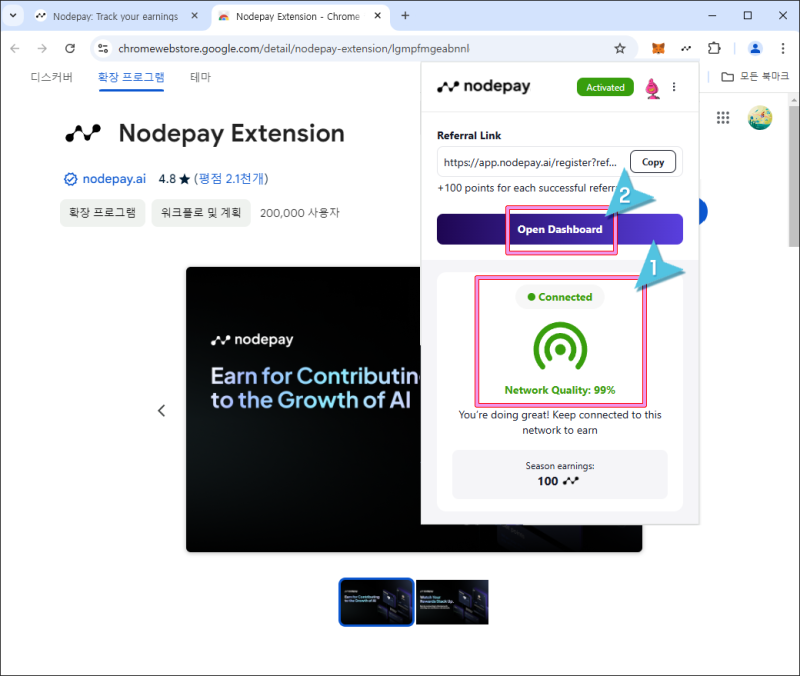The height and width of the screenshot is (676, 800).
Task: Open the three-dot menu in Nodepay popup
Action: pyautogui.click(x=674, y=87)
